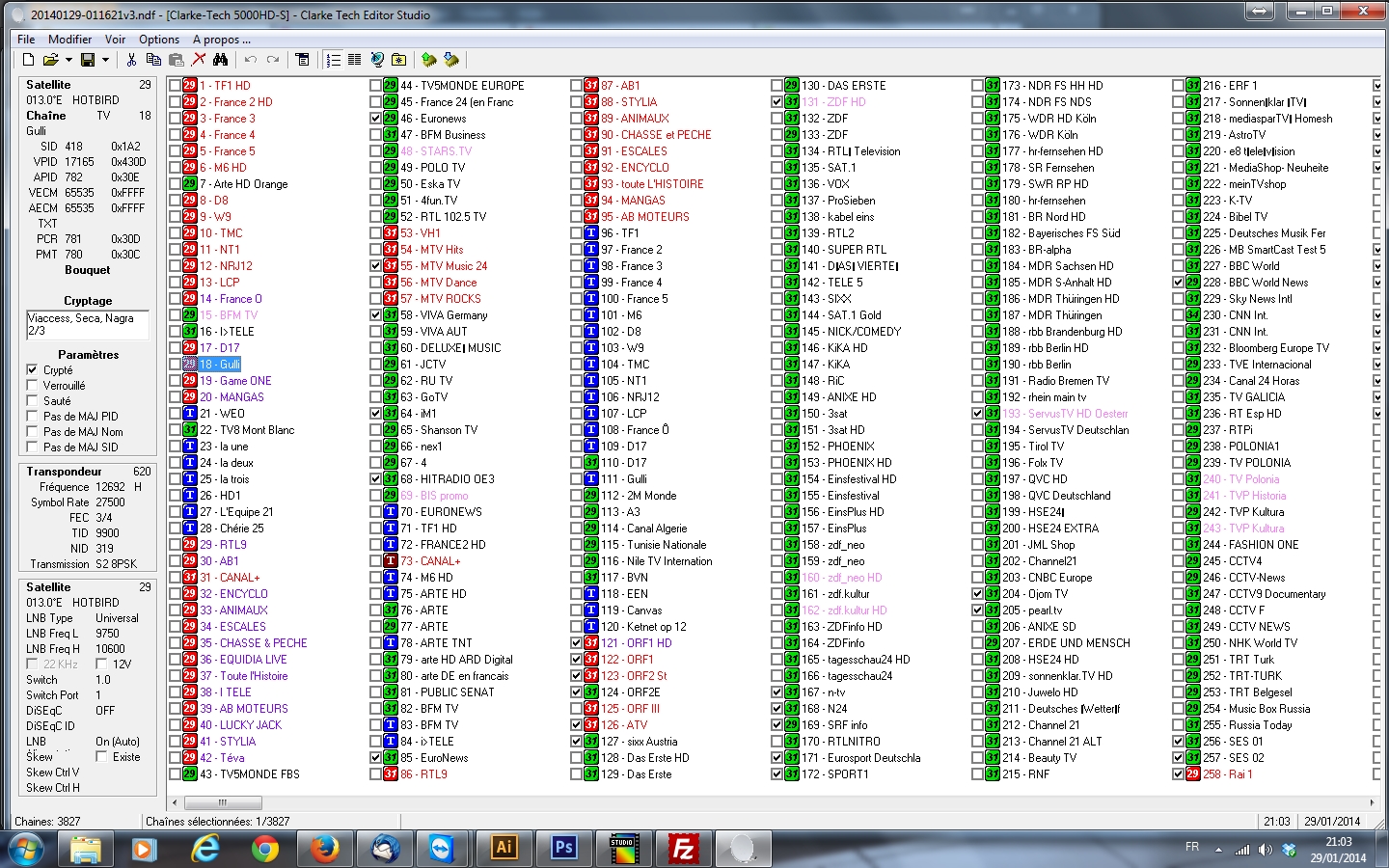1389x868 pixels.
Task: Click the satellite dish toolbar icon
Action: point(377,60)
